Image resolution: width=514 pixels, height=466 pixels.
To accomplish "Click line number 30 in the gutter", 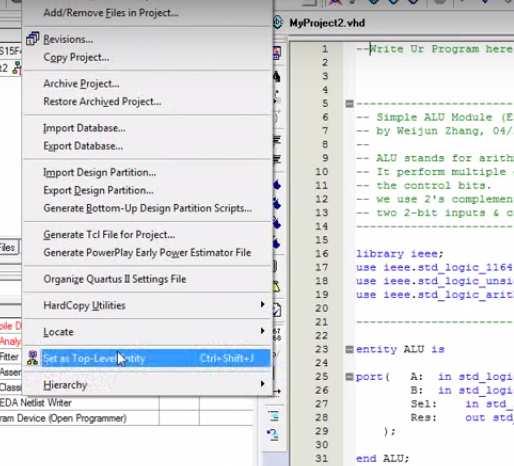I will [x=321, y=445].
